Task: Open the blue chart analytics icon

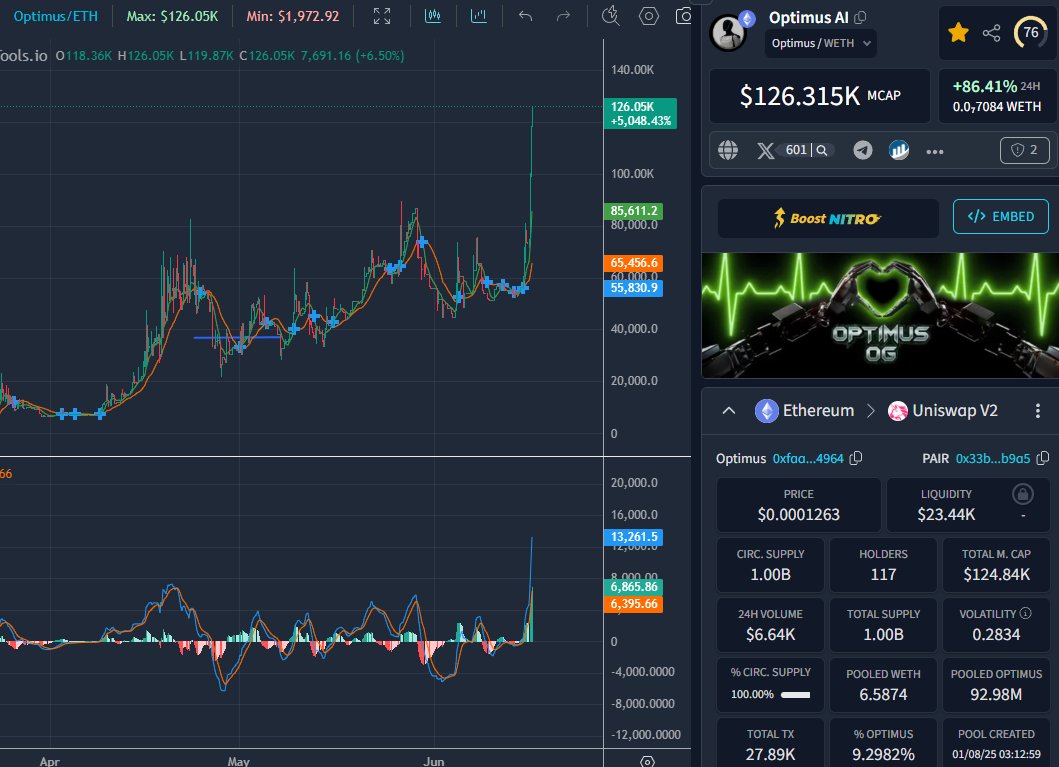Action: (899, 150)
